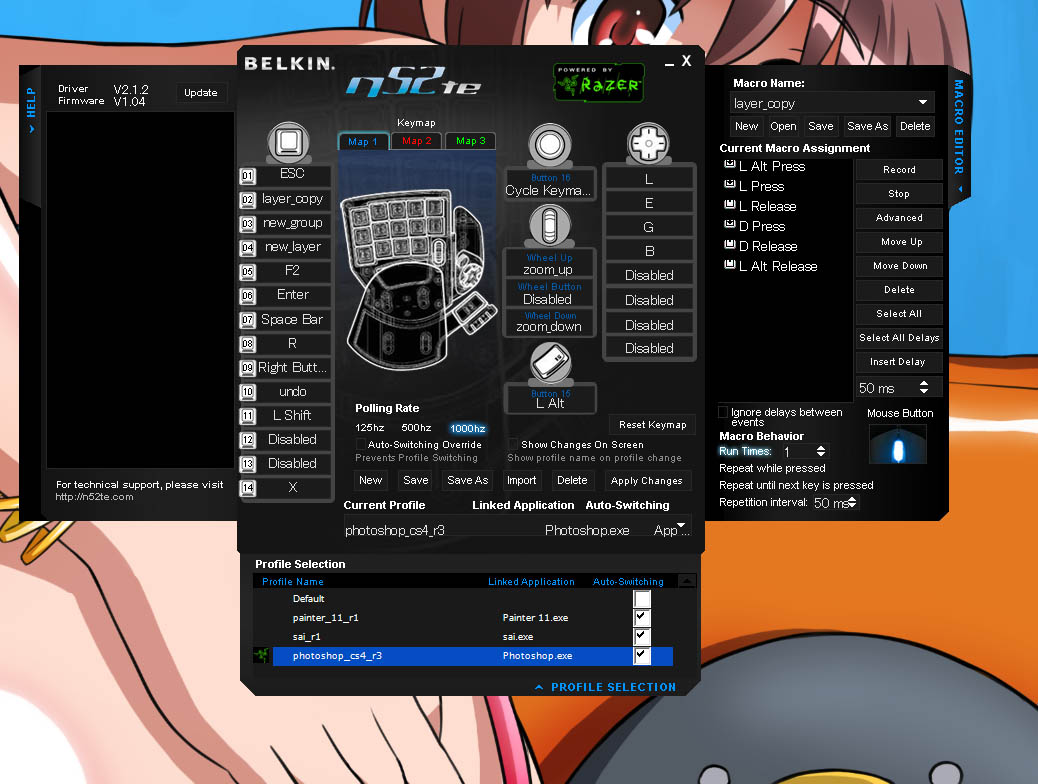Select Repeat while pressed macro behavior
This screenshot has height=784, width=1038.
772,468
